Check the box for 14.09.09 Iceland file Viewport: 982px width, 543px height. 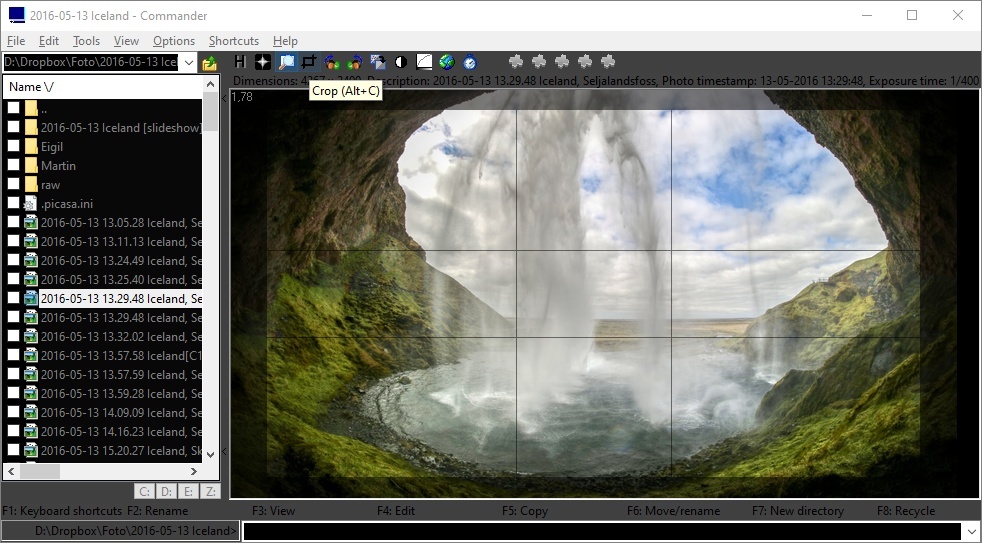(13, 412)
